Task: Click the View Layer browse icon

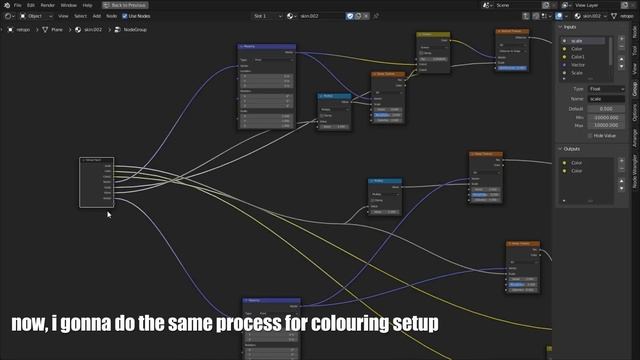Action: pos(566,5)
